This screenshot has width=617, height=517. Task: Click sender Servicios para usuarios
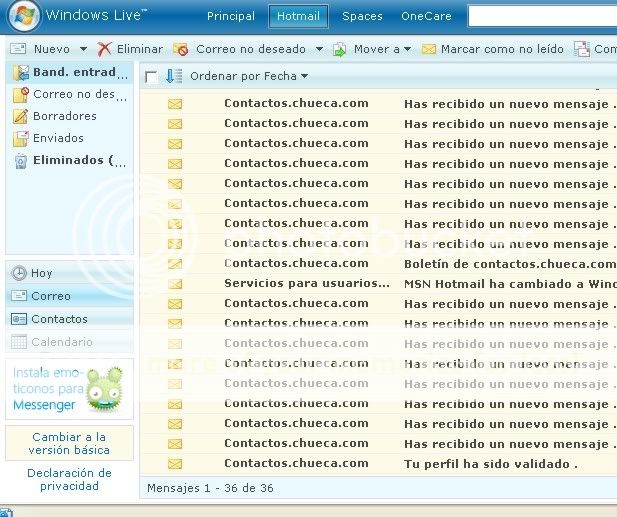point(307,283)
